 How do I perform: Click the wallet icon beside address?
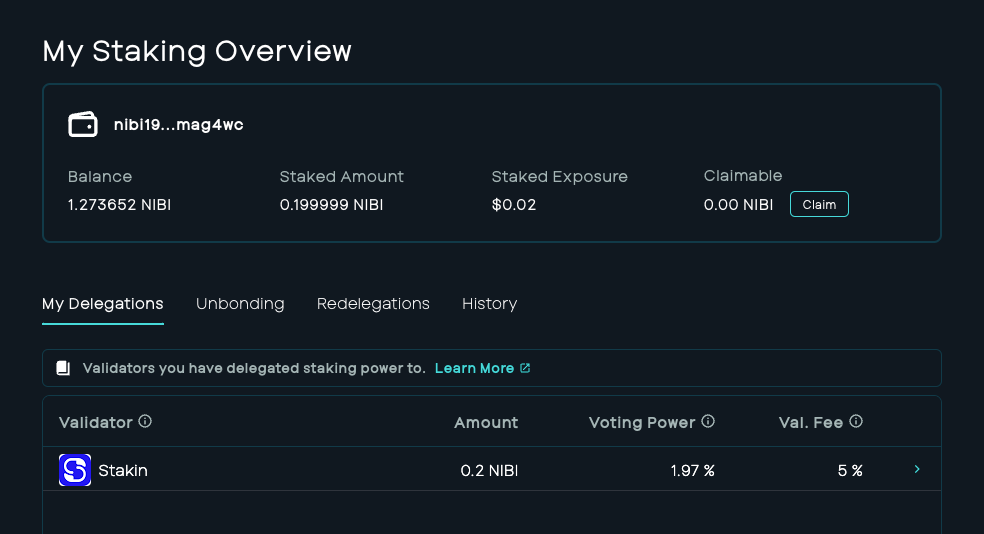[x=83, y=124]
